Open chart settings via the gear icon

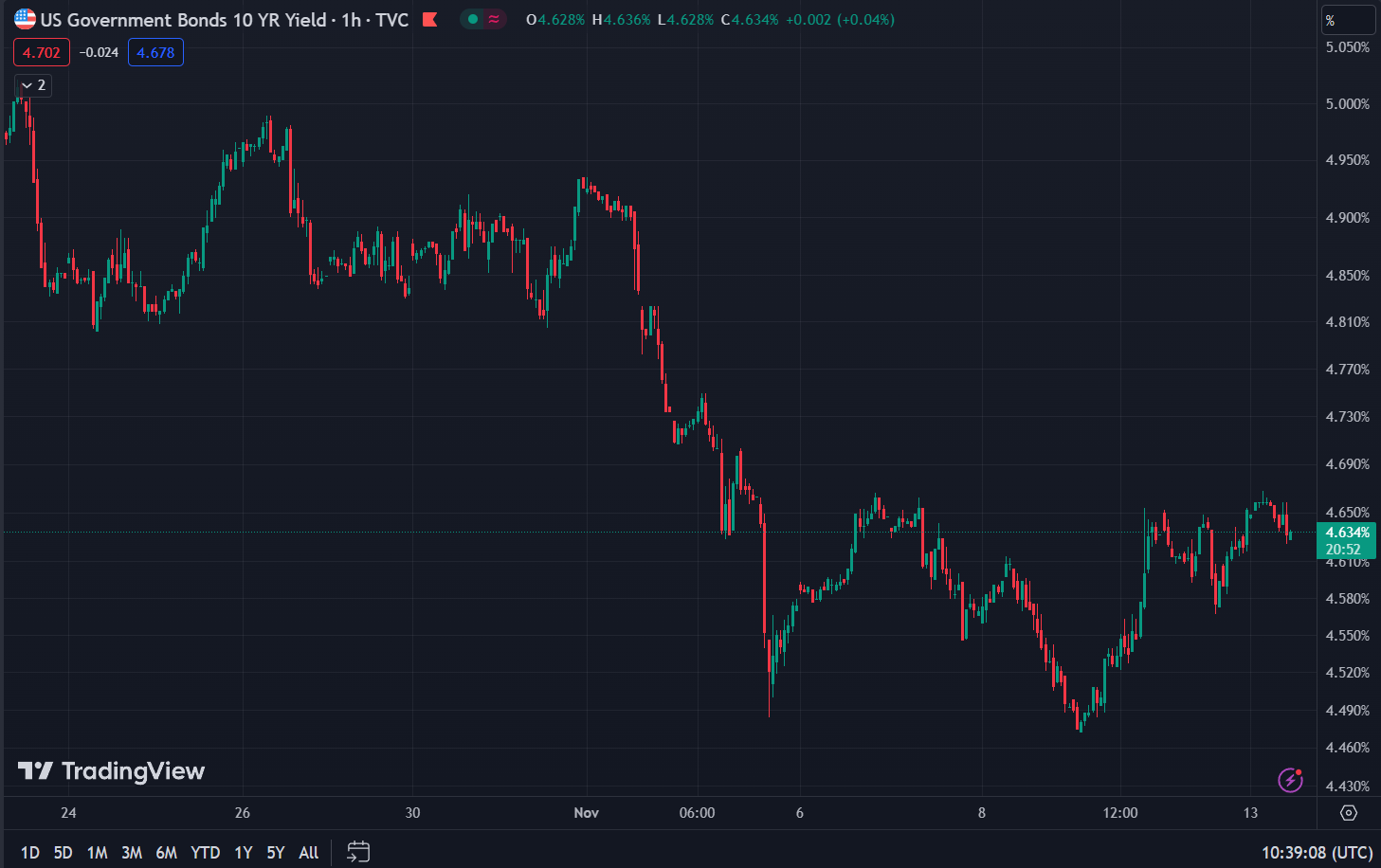click(1349, 813)
